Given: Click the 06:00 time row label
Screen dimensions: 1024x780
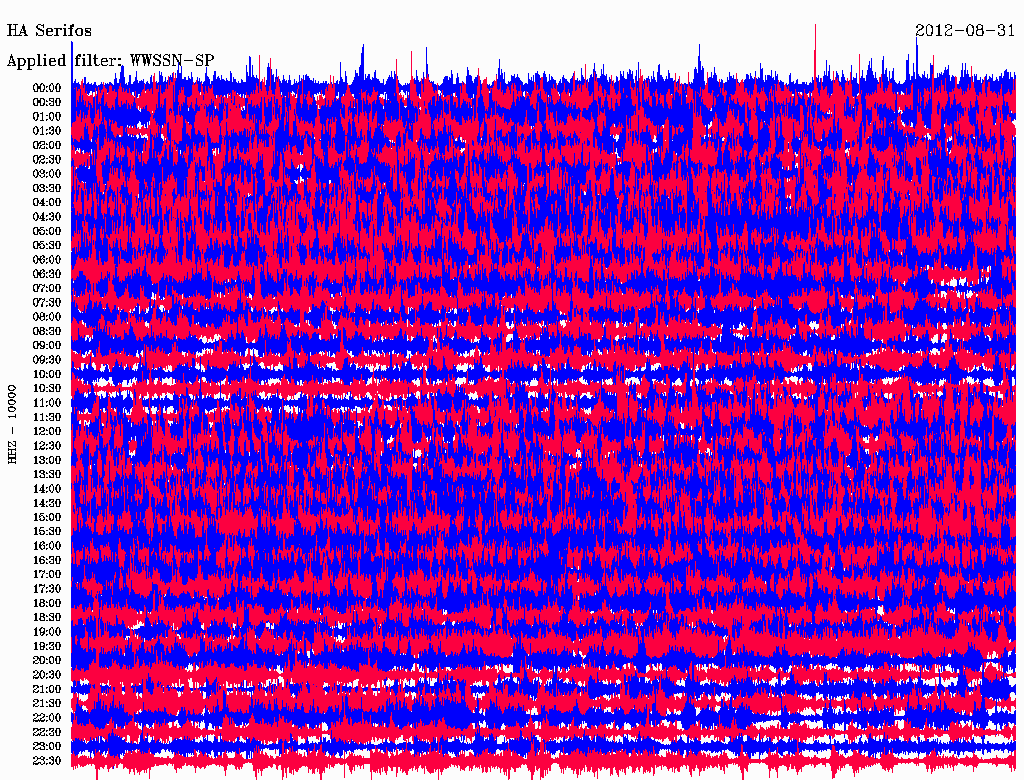Looking at the screenshot, I should [47, 260].
